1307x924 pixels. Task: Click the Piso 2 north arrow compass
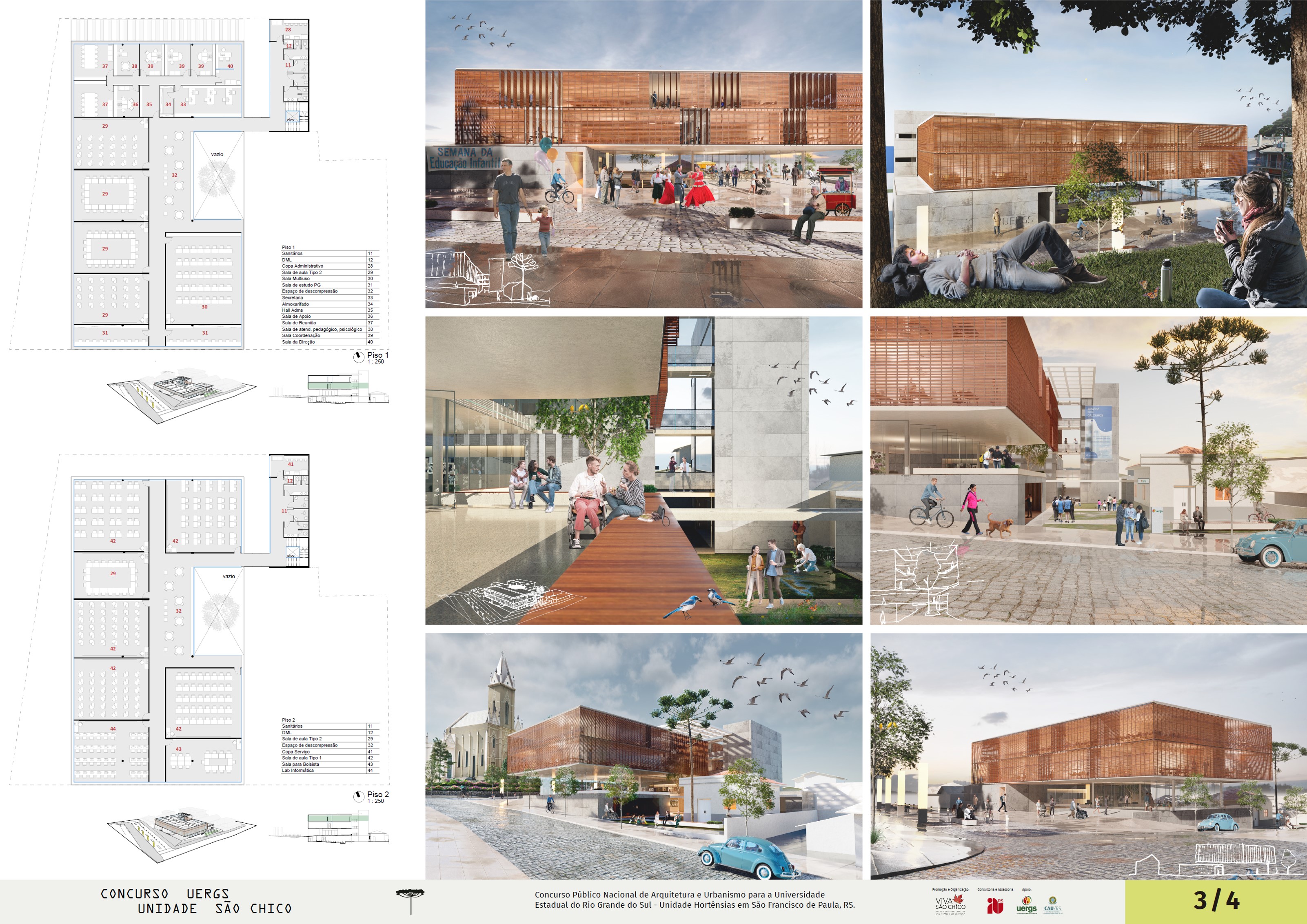[359, 797]
